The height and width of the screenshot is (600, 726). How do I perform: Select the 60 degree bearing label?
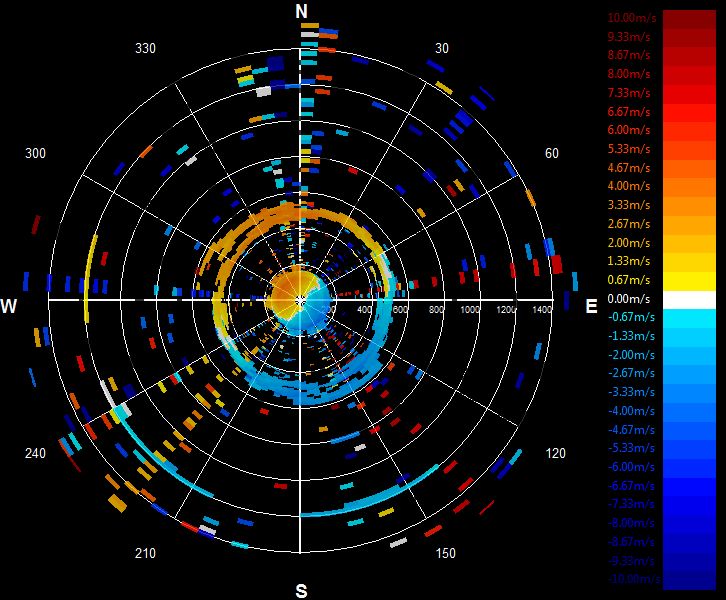tap(551, 153)
